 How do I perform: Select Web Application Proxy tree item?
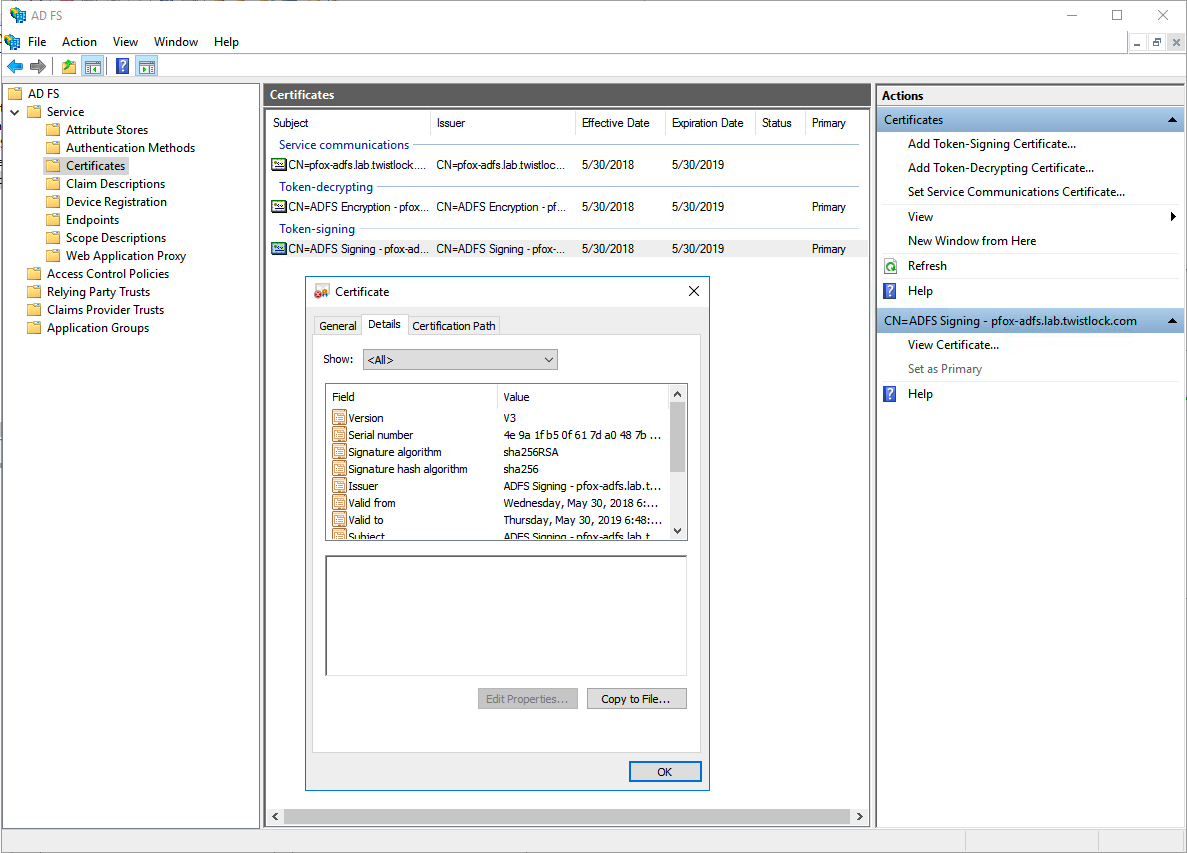pyautogui.click(x=126, y=256)
